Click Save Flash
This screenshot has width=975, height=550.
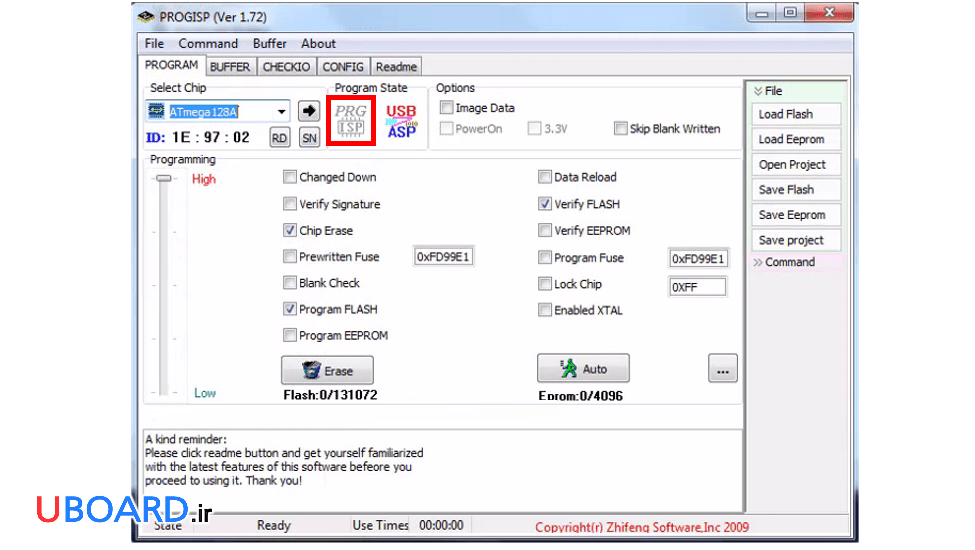pyautogui.click(x=796, y=190)
